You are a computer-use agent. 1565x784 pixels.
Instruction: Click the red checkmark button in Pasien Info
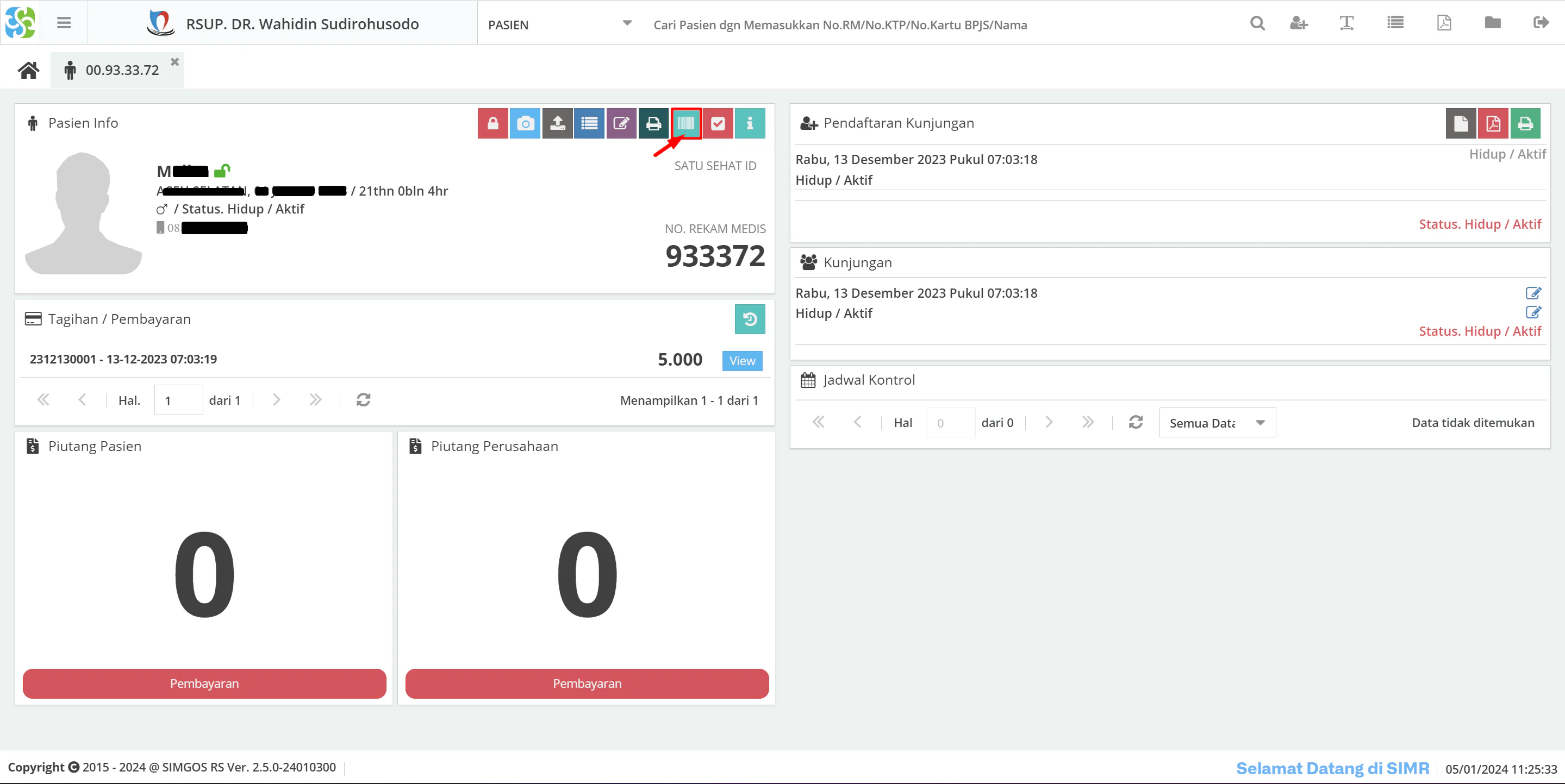[x=718, y=123]
